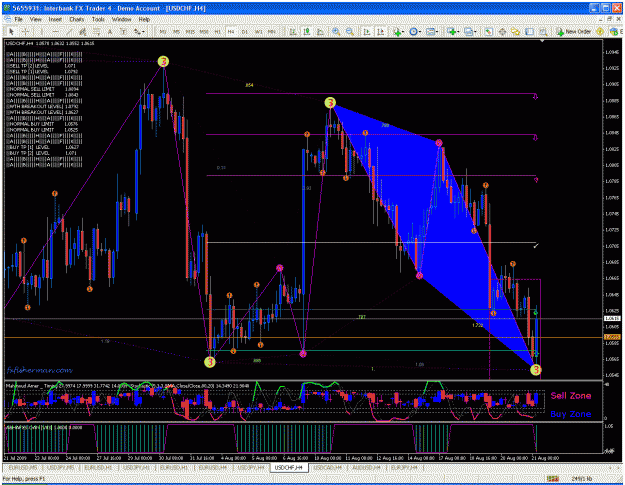Select the Fibonacci Retracement tool
The image size is (625, 485).
click(97, 31)
